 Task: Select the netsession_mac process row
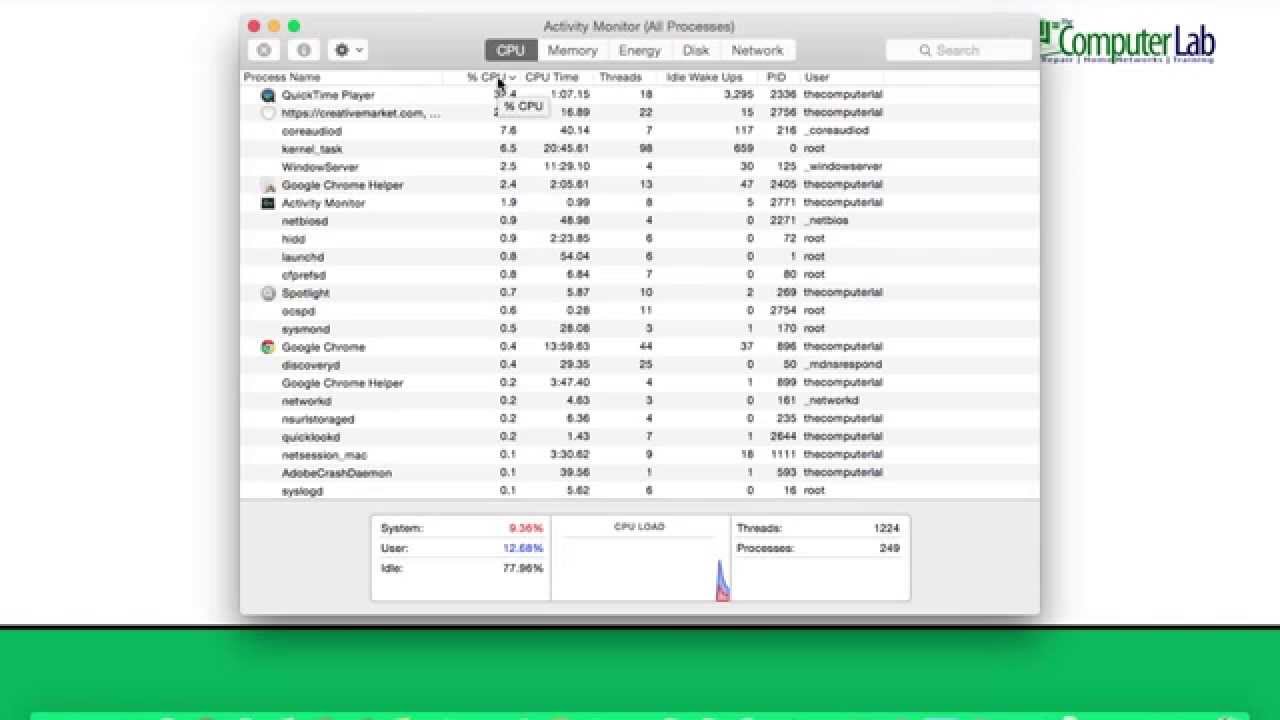point(640,455)
